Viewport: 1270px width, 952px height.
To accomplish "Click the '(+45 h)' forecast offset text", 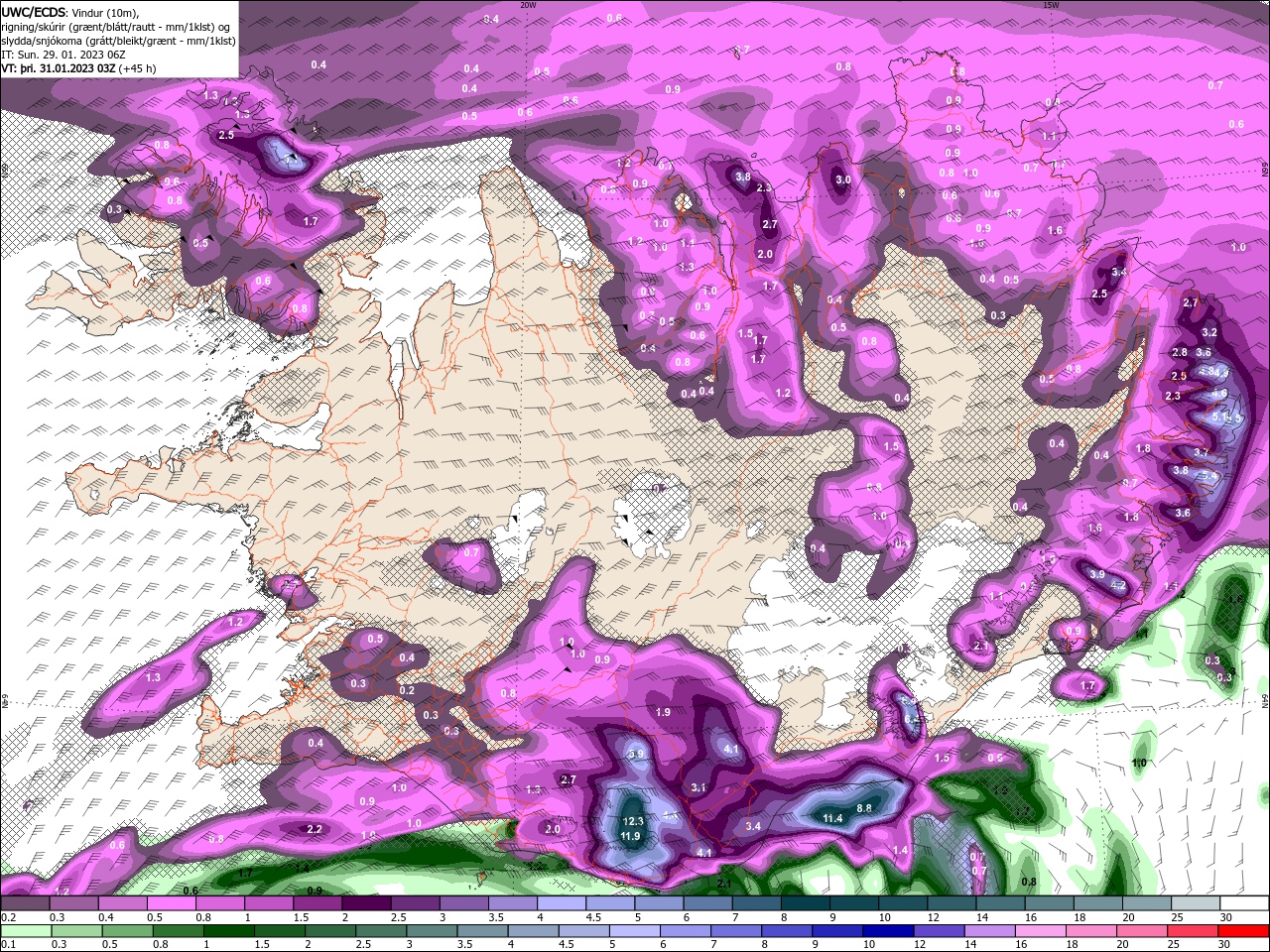I will (x=138, y=68).
